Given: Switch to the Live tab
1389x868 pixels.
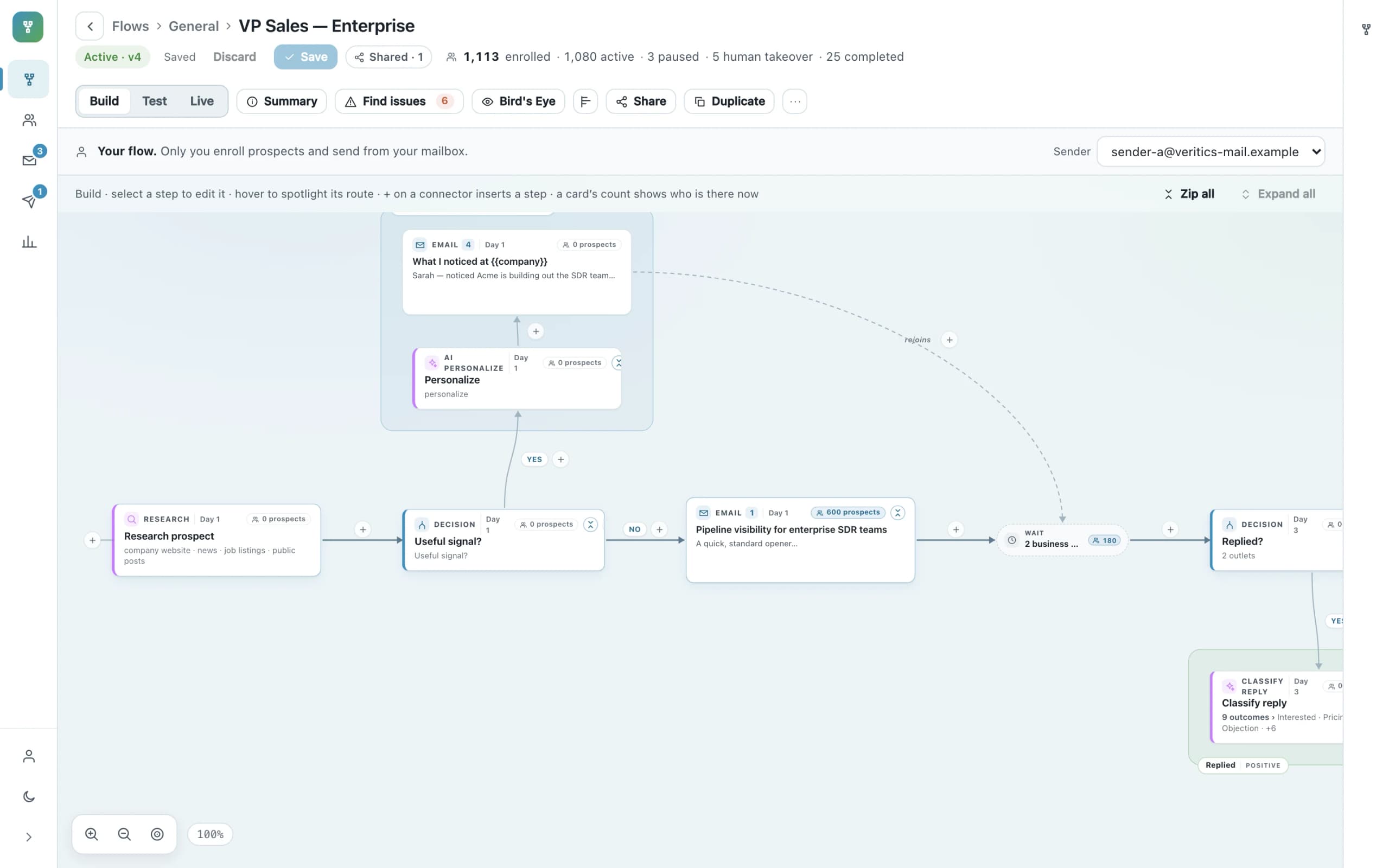Looking at the screenshot, I should click(x=202, y=101).
